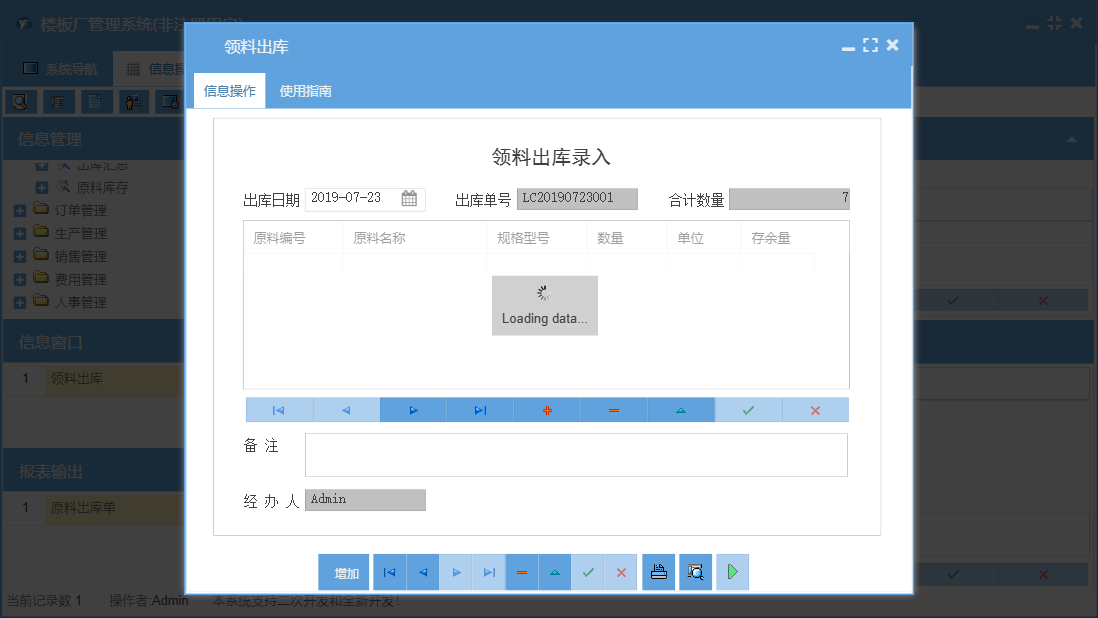
Task: Click inside the 备注 remarks field
Action: (x=576, y=455)
